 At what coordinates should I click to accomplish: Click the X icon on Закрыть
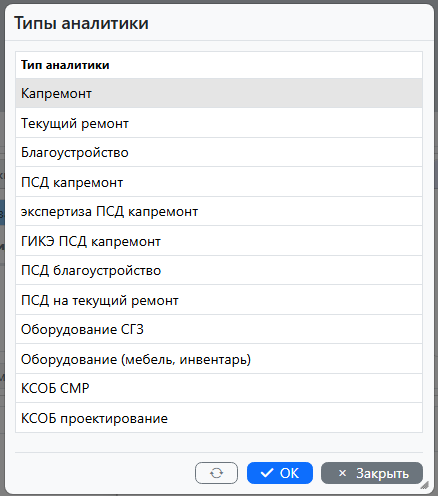342,473
